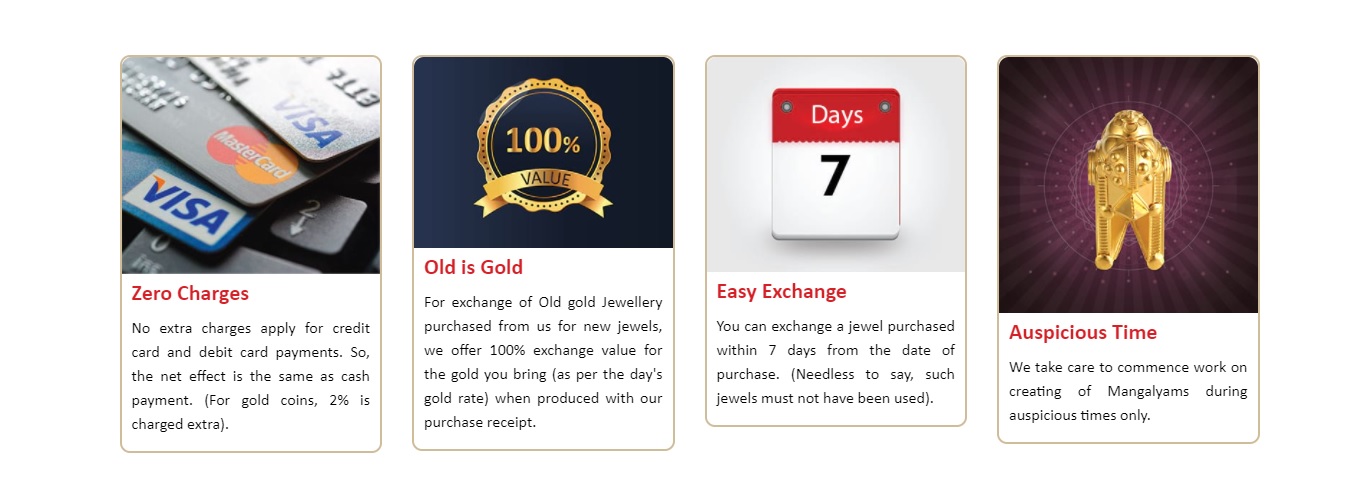
Task: Click the credit cards image
Action: pyautogui.click(x=251, y=165)
